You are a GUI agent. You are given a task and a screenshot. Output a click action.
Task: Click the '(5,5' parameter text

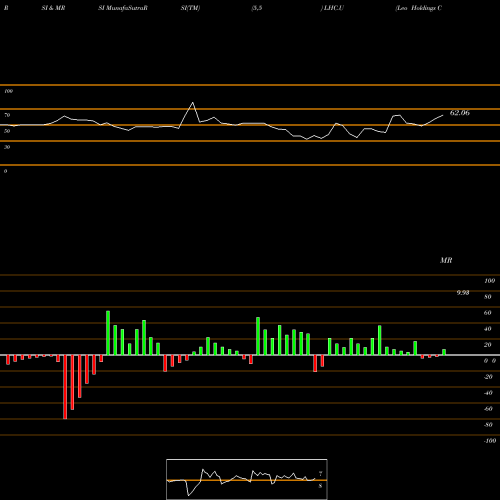coord(257,8)
